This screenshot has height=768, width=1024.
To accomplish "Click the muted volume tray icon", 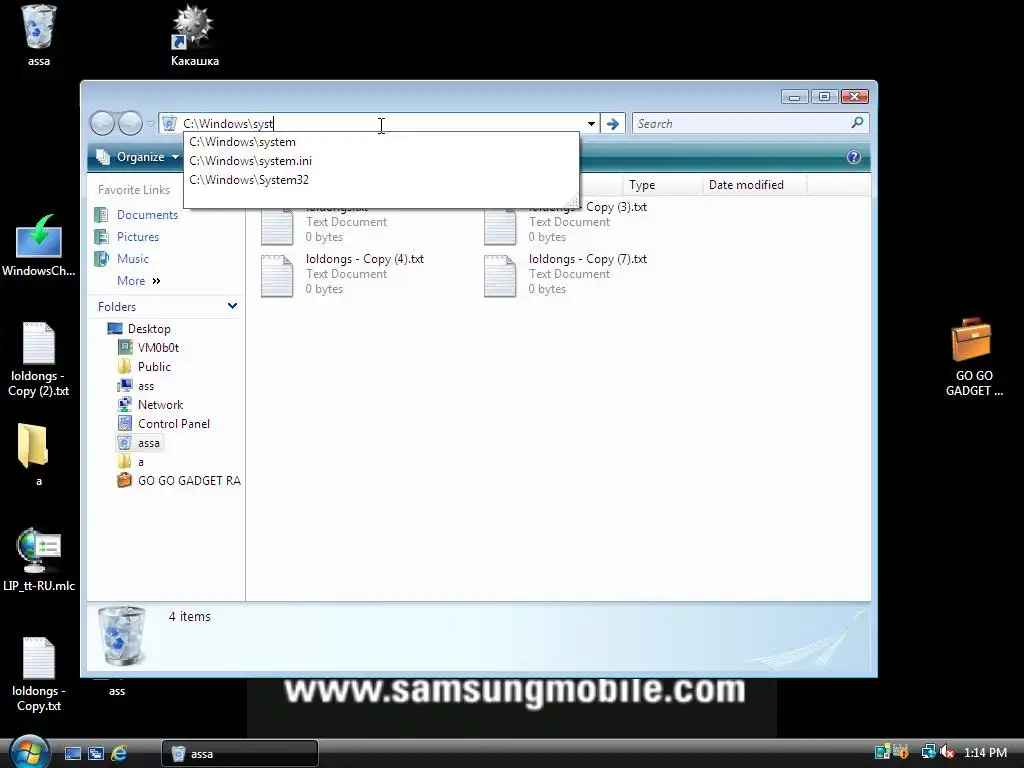I will coord(947,752).
